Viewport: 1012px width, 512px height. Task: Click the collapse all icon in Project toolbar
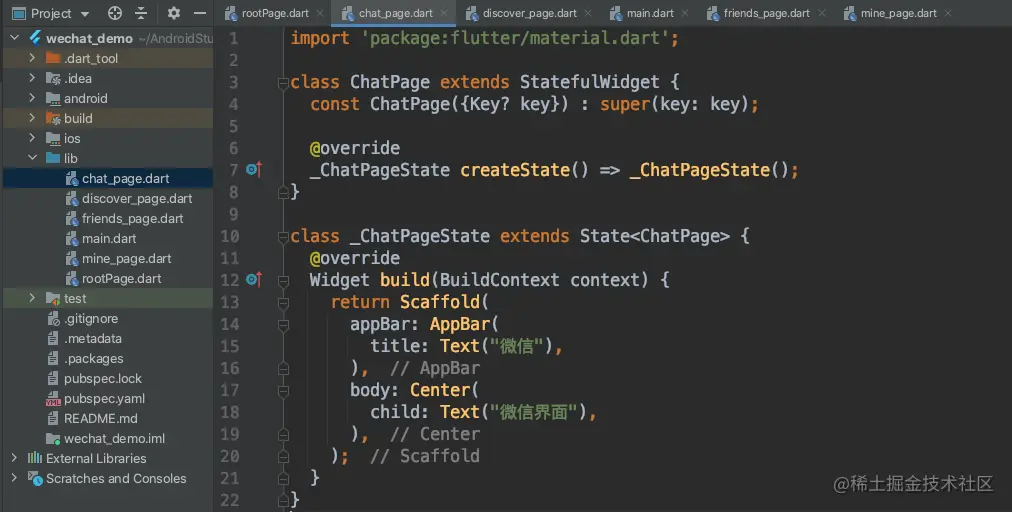[141, 13]
